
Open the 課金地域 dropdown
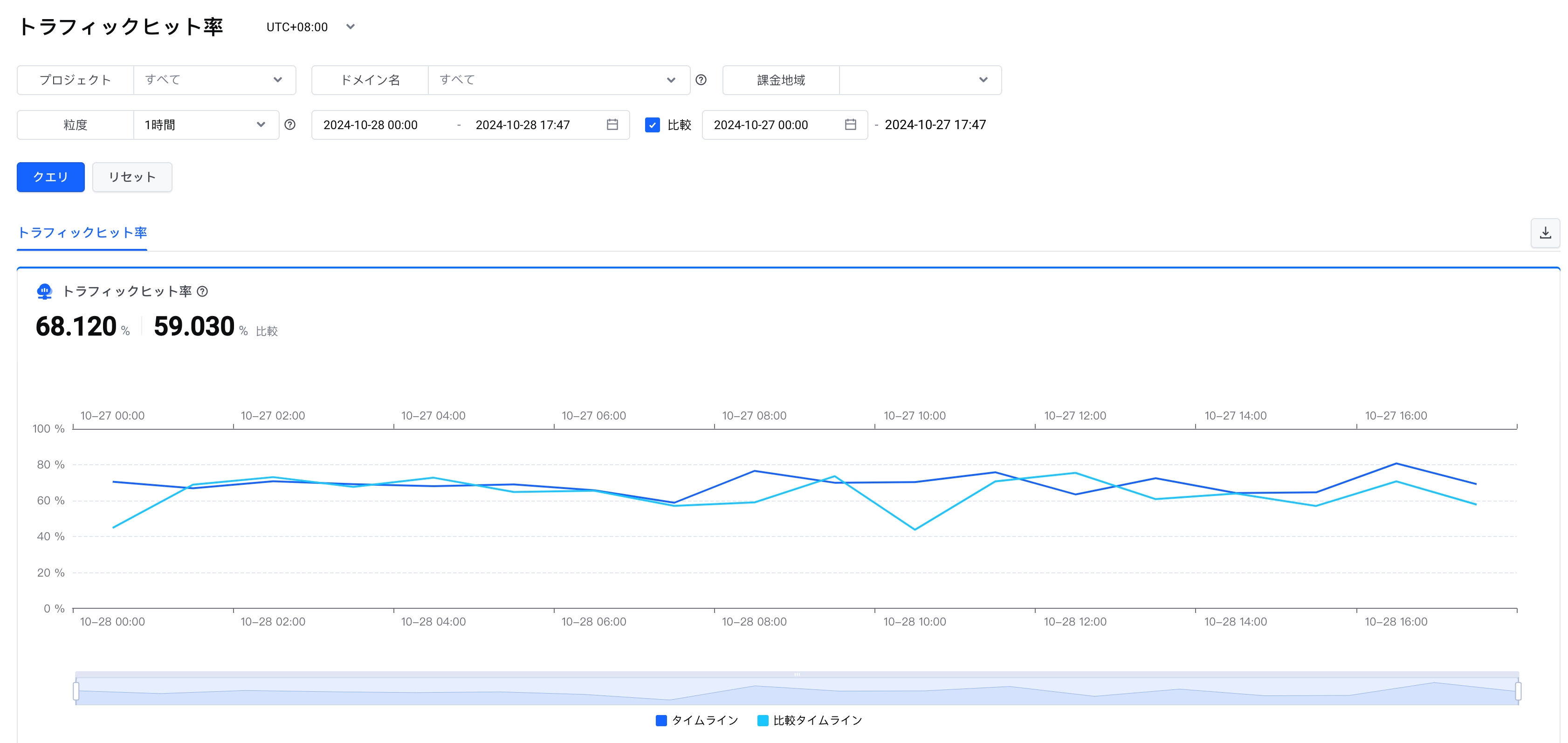click(920, 80)
